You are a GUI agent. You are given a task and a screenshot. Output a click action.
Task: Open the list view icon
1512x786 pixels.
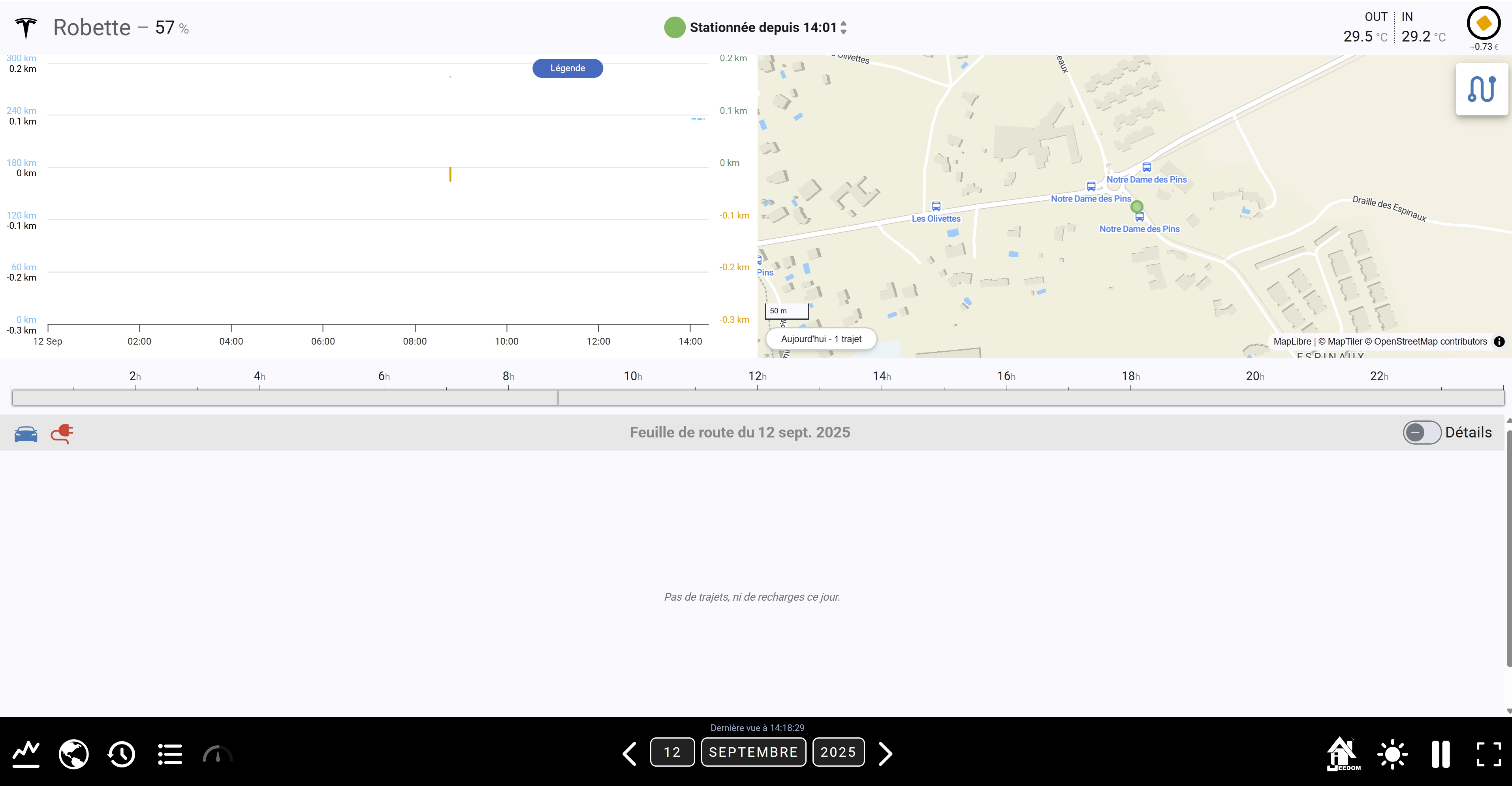tap(170, 753)
